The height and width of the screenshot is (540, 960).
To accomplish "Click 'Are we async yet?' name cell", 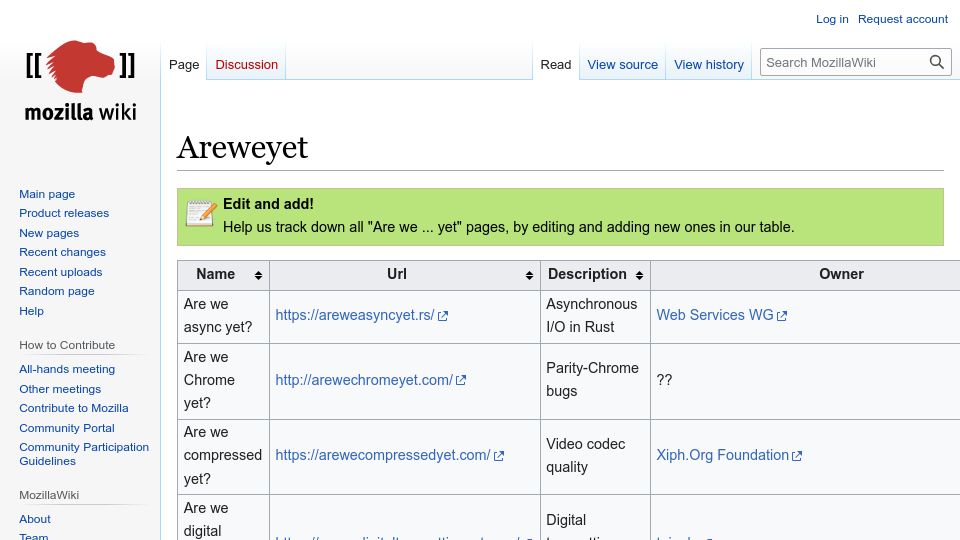I will click(x=223, y=316).
